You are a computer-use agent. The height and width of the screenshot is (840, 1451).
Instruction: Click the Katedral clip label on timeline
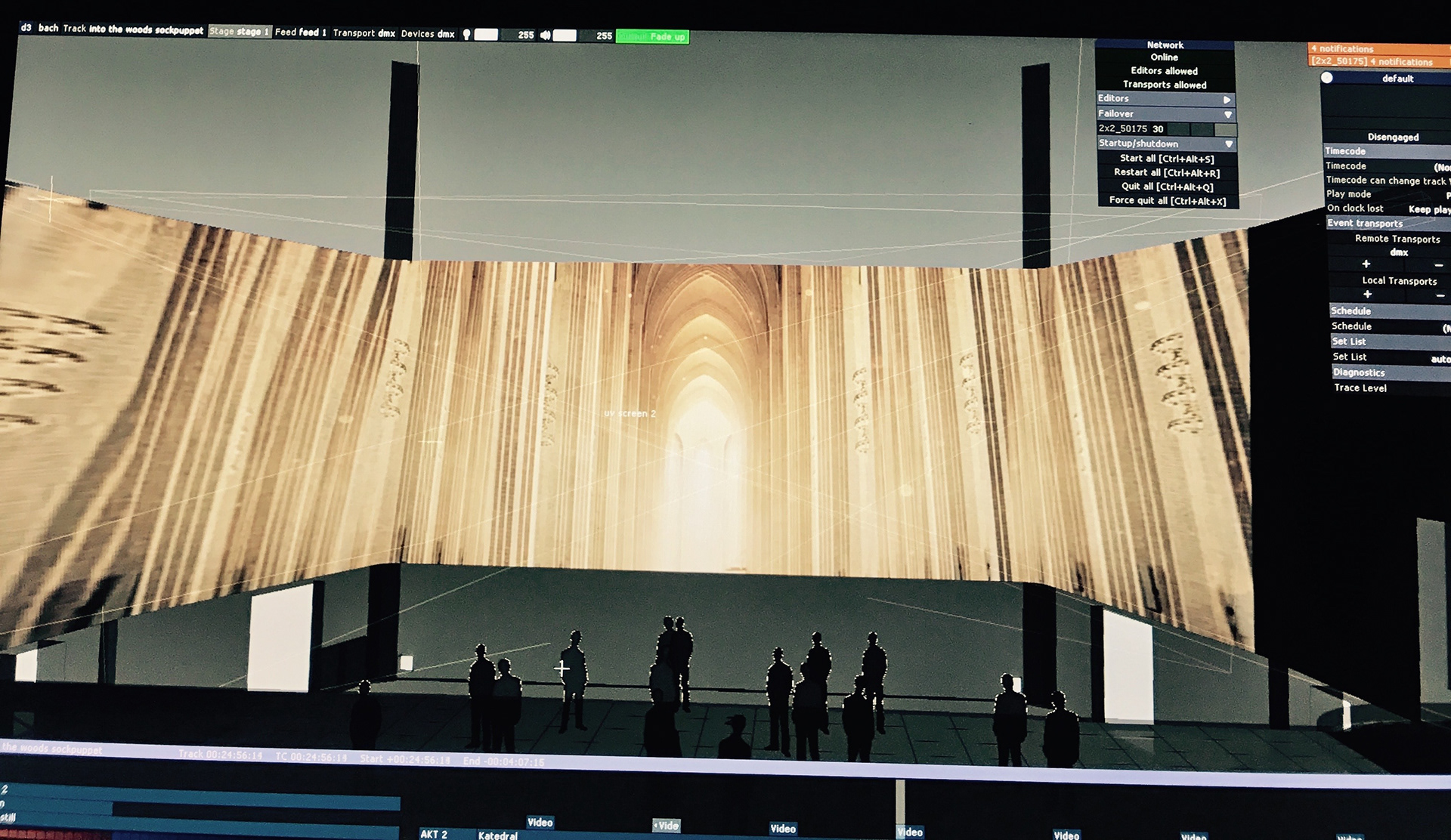498,835
